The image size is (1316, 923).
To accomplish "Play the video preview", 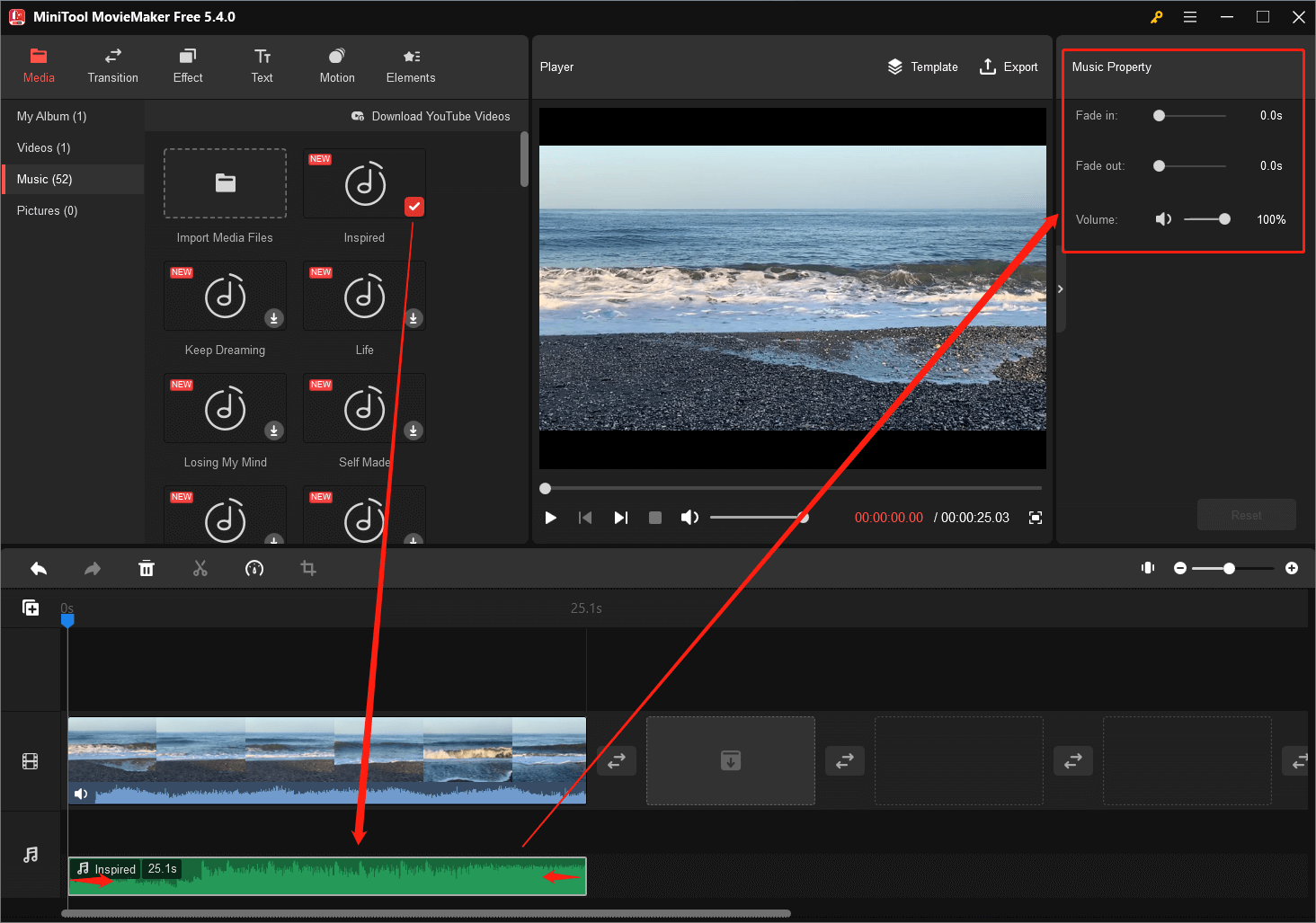I will pyautogui.click(x=551, y=518).
